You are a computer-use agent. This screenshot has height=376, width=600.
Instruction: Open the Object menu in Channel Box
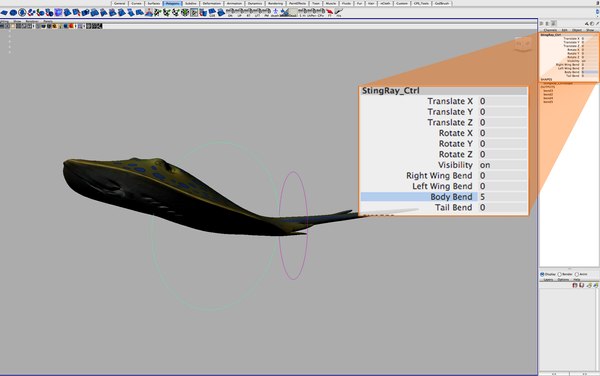click(x=577, y=30)
